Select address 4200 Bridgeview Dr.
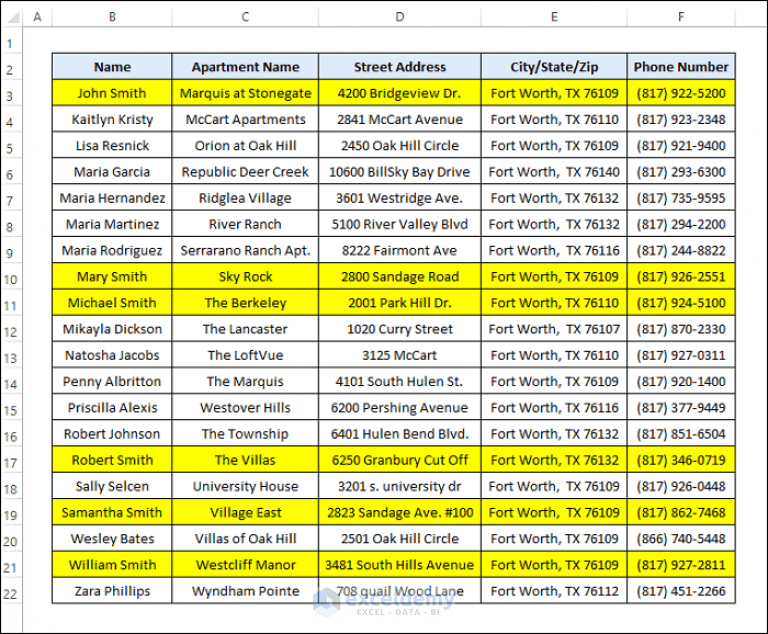 click(x=400, y=93)
